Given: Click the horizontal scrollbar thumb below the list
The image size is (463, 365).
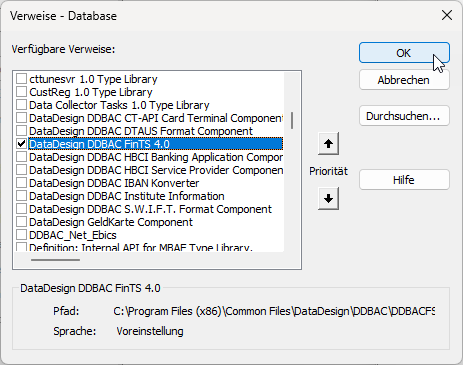Looking at the screenshot, I should coord(55,260).
